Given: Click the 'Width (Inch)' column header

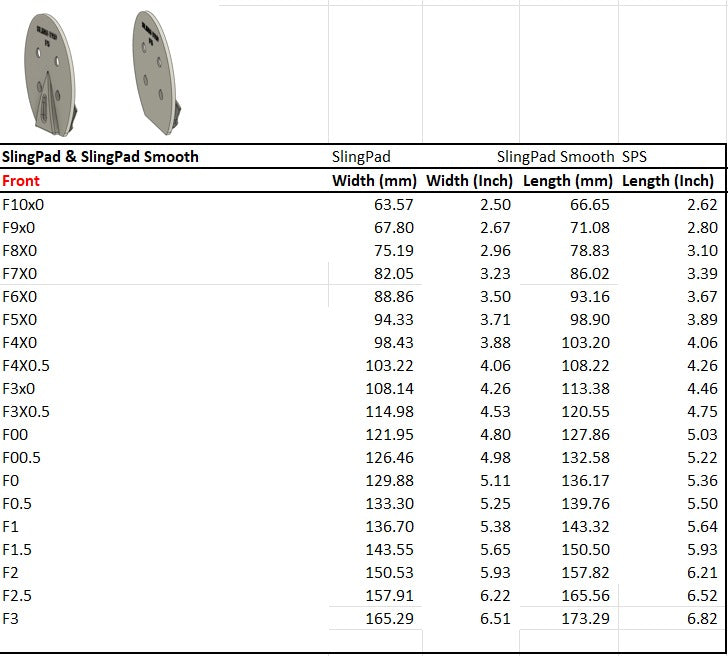Looking at the screenshot, I should pos(469,181).
